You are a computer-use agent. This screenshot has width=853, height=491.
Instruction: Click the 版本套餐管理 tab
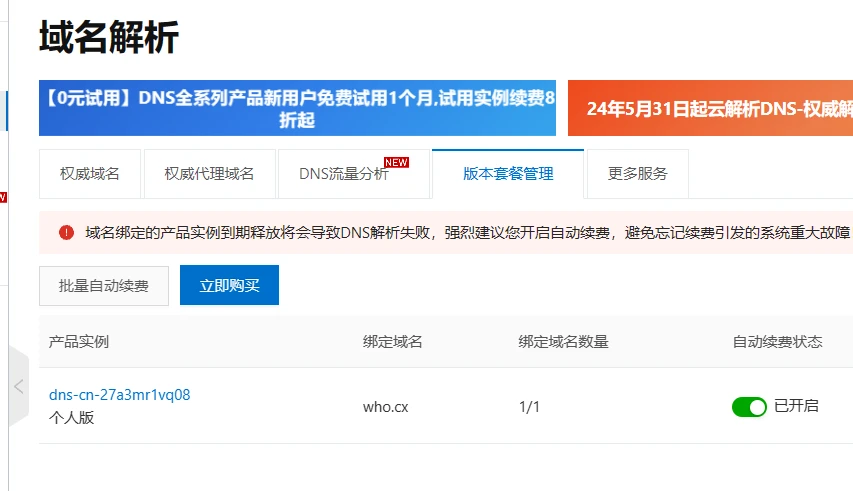[507, 173]
